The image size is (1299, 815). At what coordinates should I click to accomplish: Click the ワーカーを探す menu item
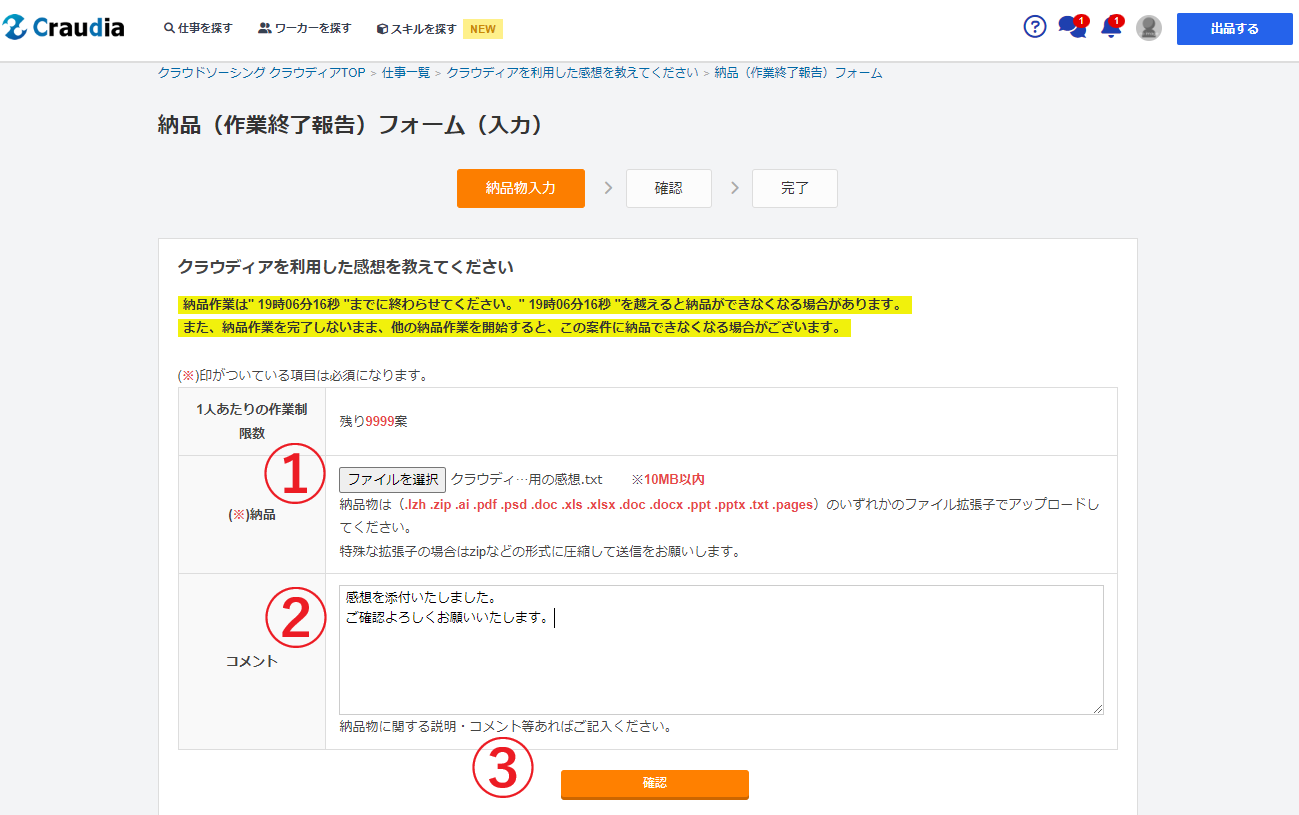305,29
